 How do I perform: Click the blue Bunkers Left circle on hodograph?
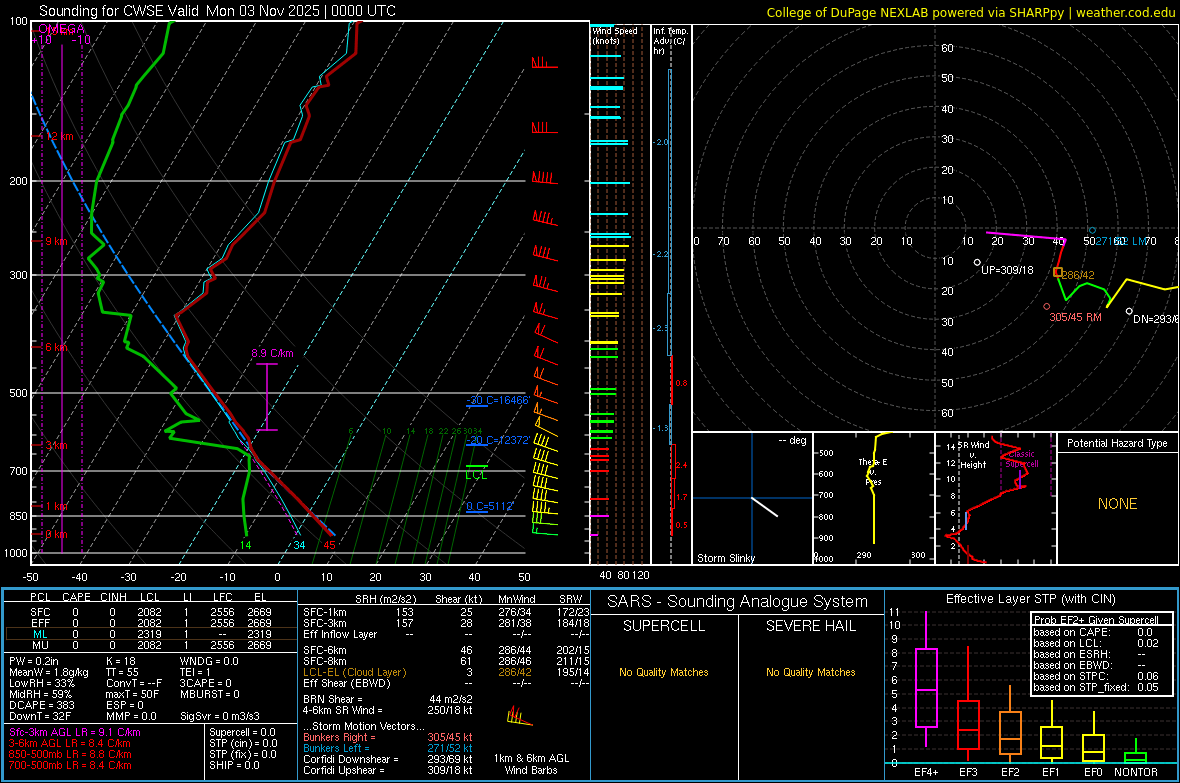tap(1093, 230)
